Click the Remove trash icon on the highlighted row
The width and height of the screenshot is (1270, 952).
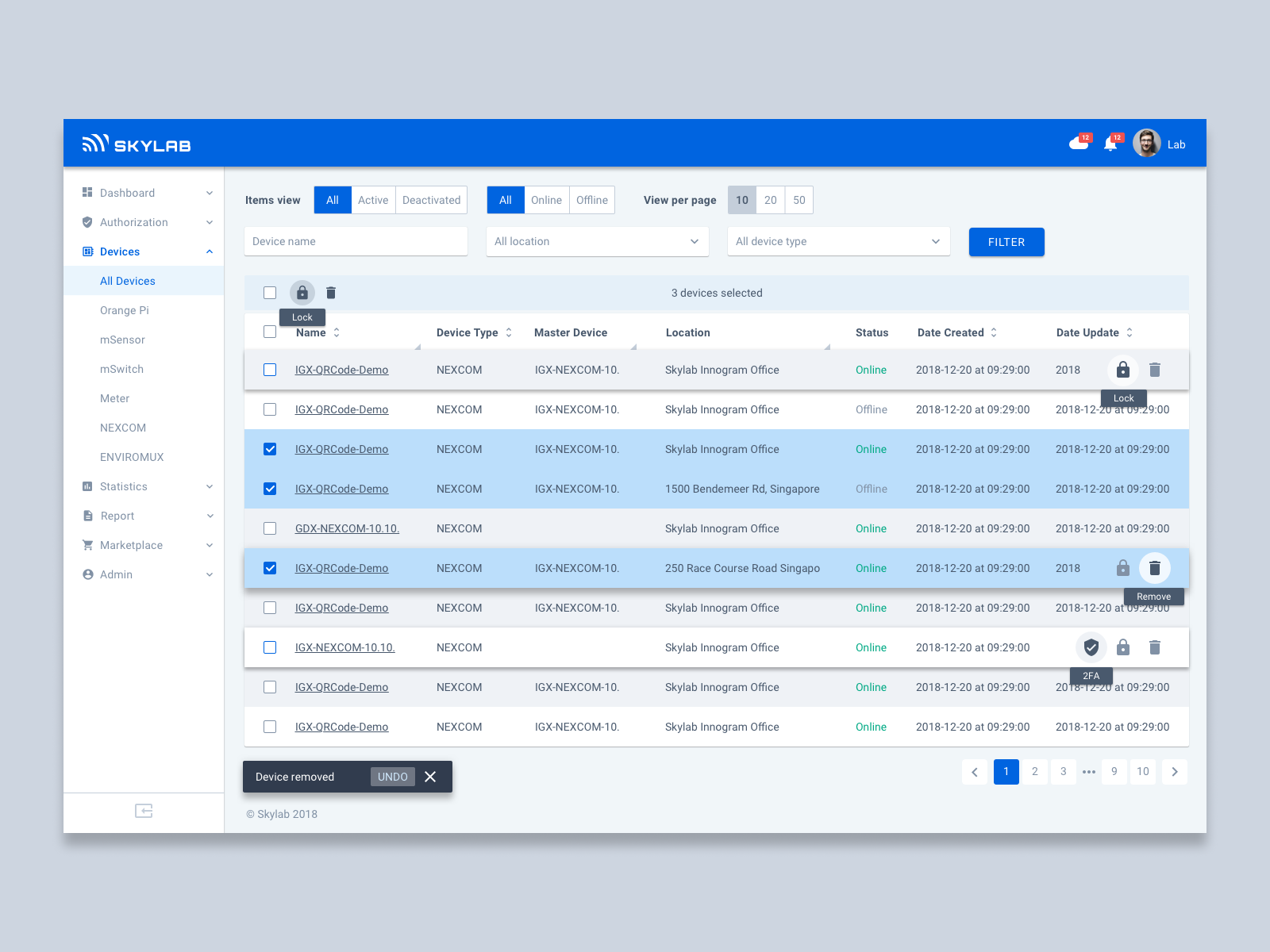(x=1155, y=568)
